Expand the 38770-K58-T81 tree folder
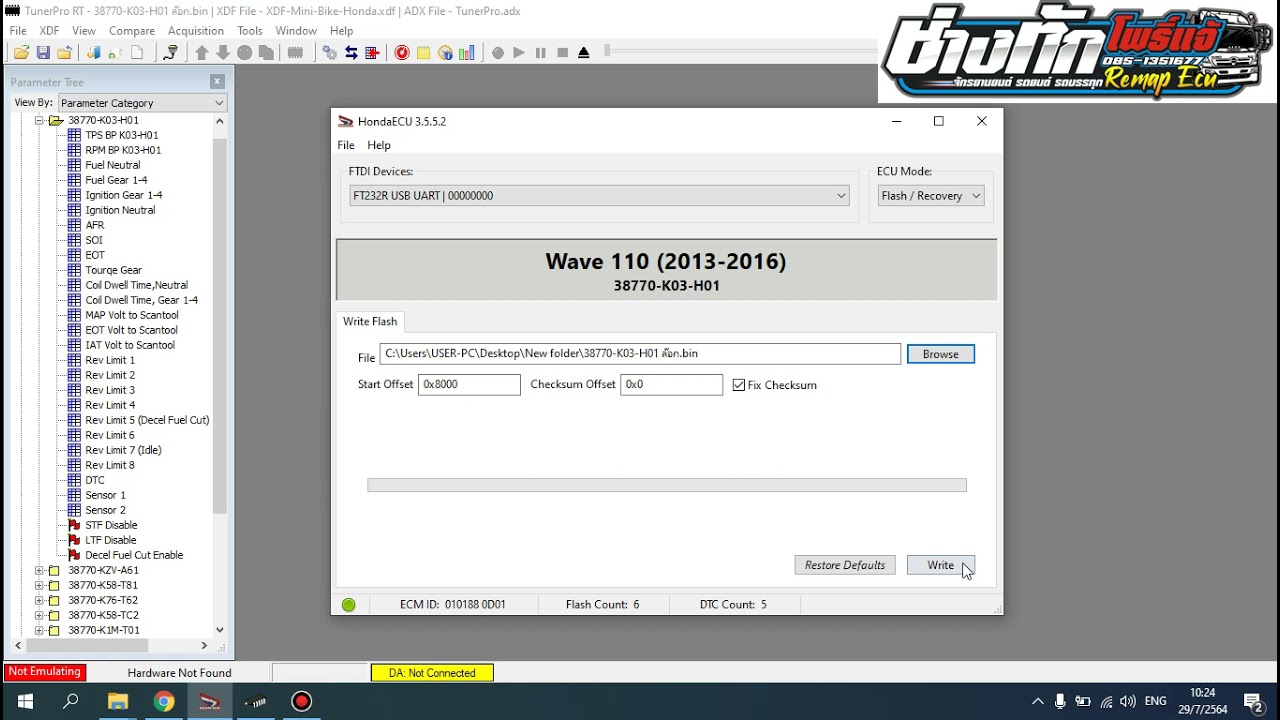 (40, 585)
